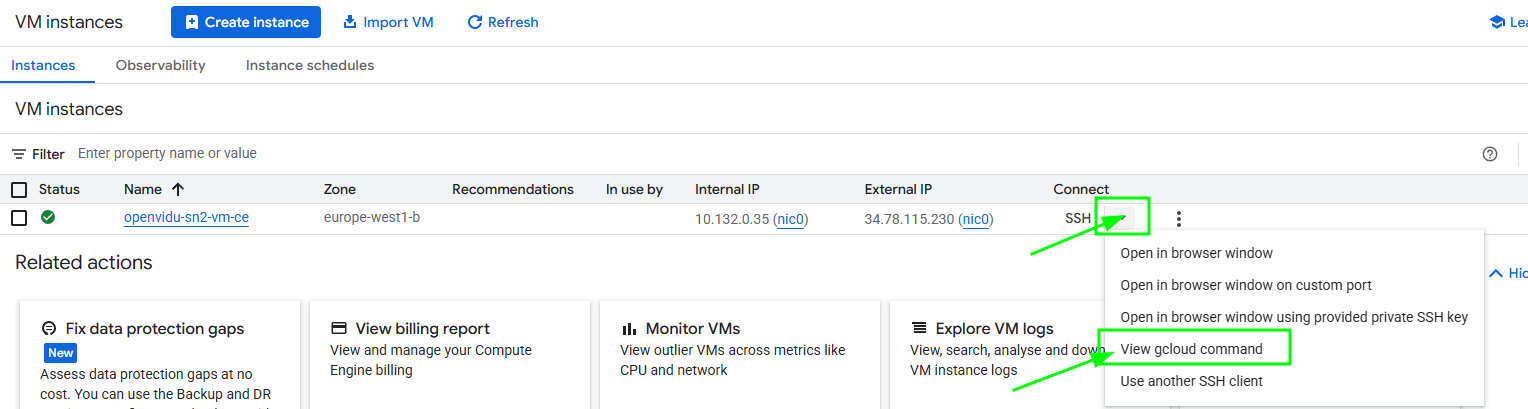This screenshot has height=409, width=1528.
Task: Toggle the select-all instances checkbox
Action: (x=19, y=190)
